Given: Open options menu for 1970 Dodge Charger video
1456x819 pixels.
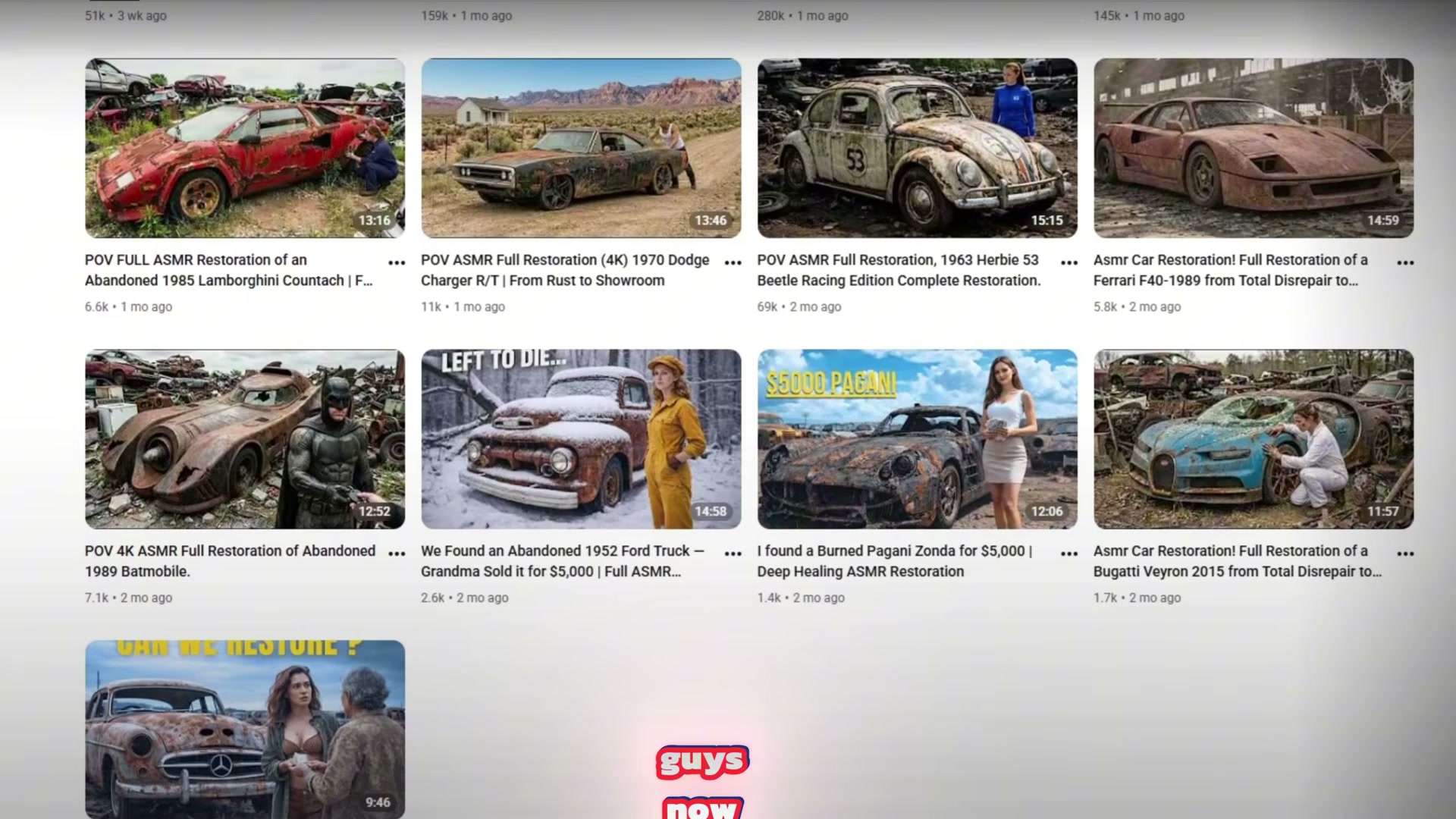Looking at the screenshot, I should coord(733,262).
